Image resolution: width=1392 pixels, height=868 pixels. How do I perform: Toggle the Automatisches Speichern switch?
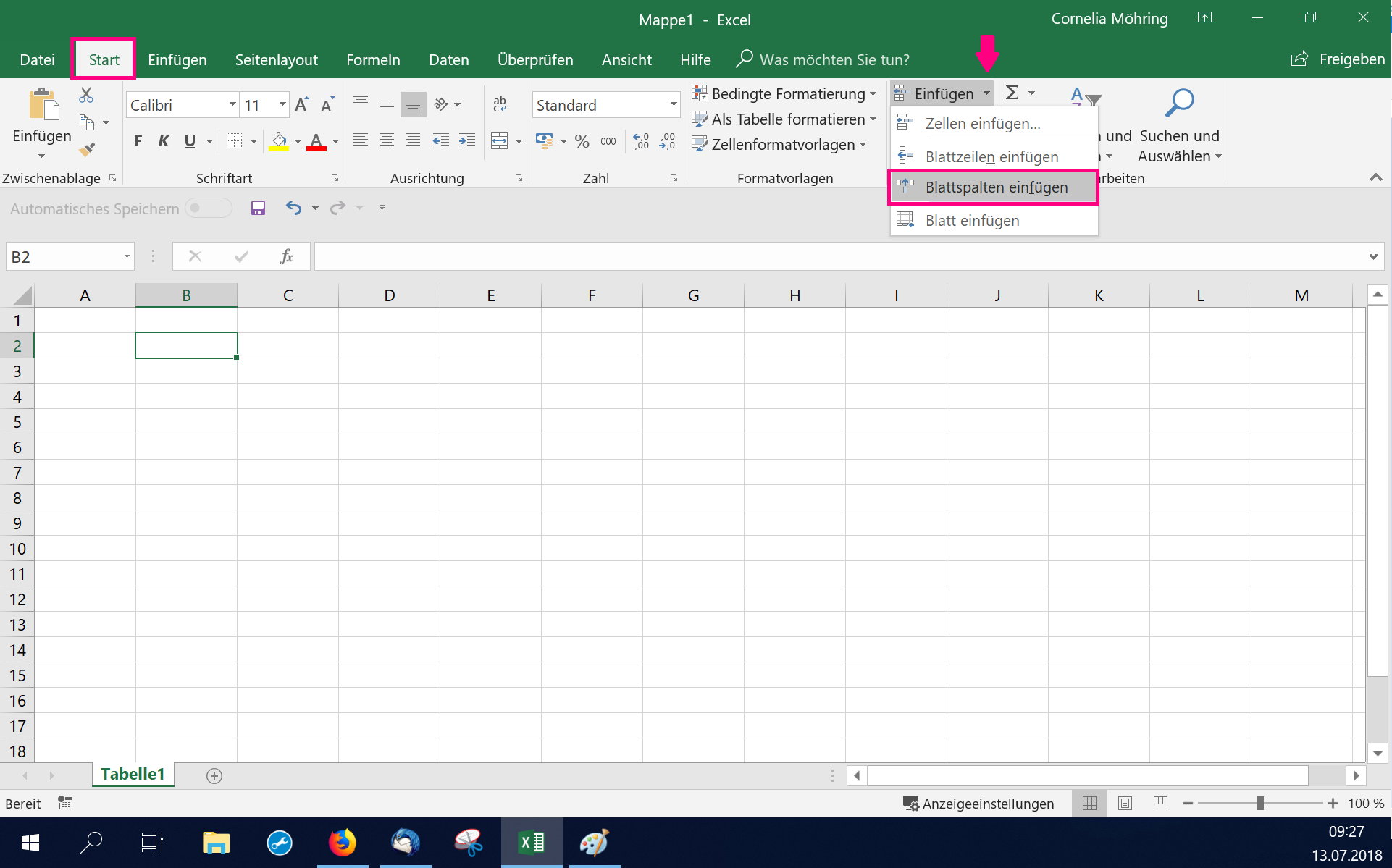coord(208,208)
